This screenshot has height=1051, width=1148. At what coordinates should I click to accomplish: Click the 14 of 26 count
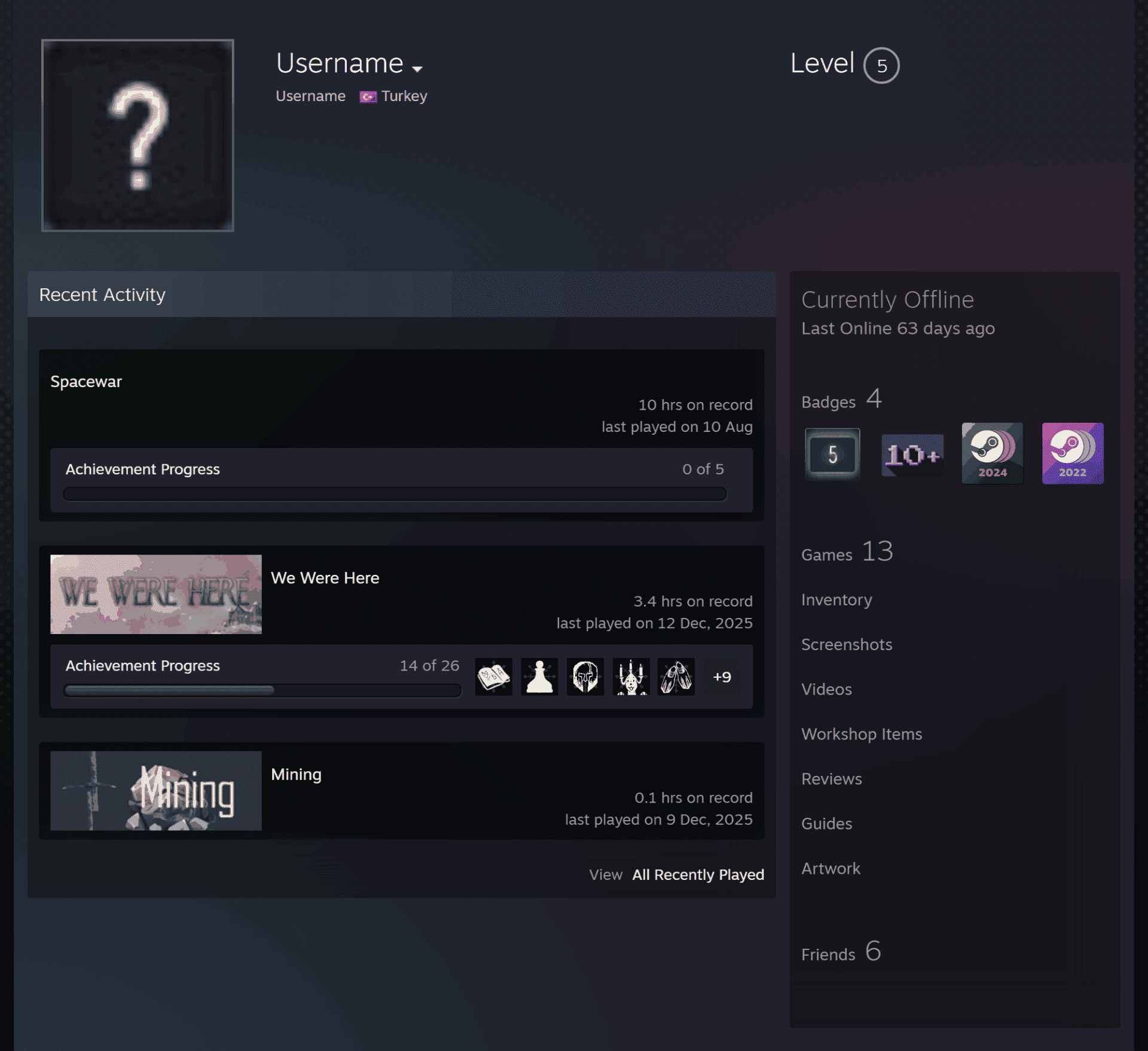click(x=429, y=666)
